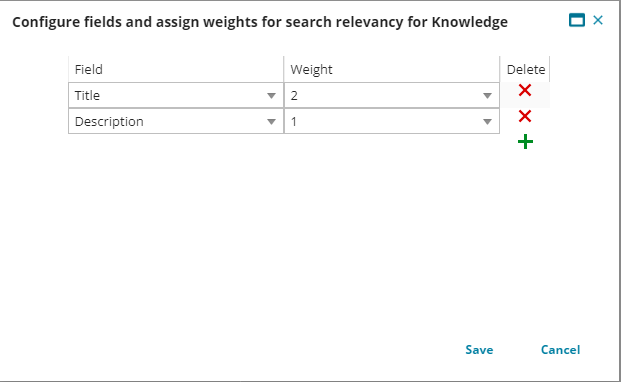The image size is (621, 382).
Task: Maximize the configuration dialog window
Action: [x=577, y=20]
